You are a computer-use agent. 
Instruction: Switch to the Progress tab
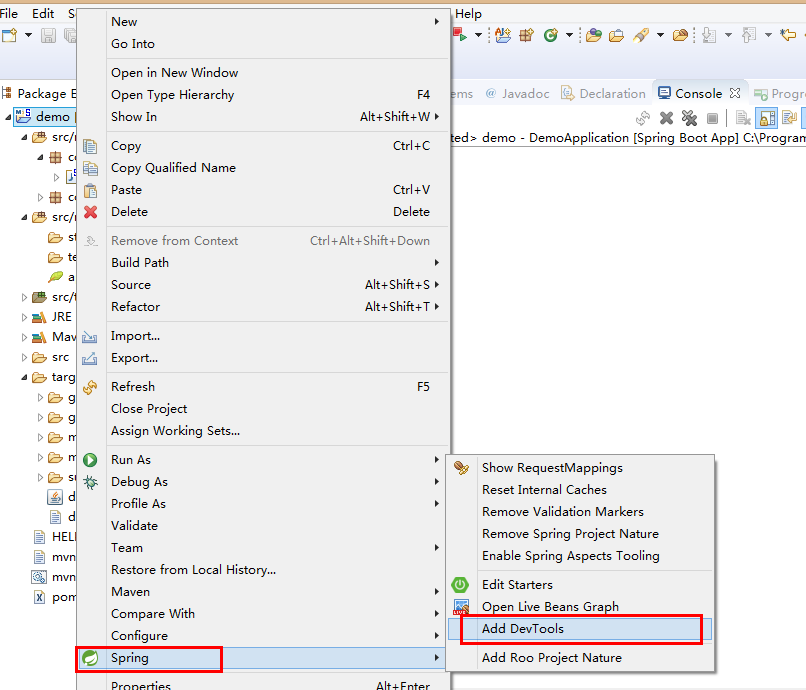pos(779,94)
